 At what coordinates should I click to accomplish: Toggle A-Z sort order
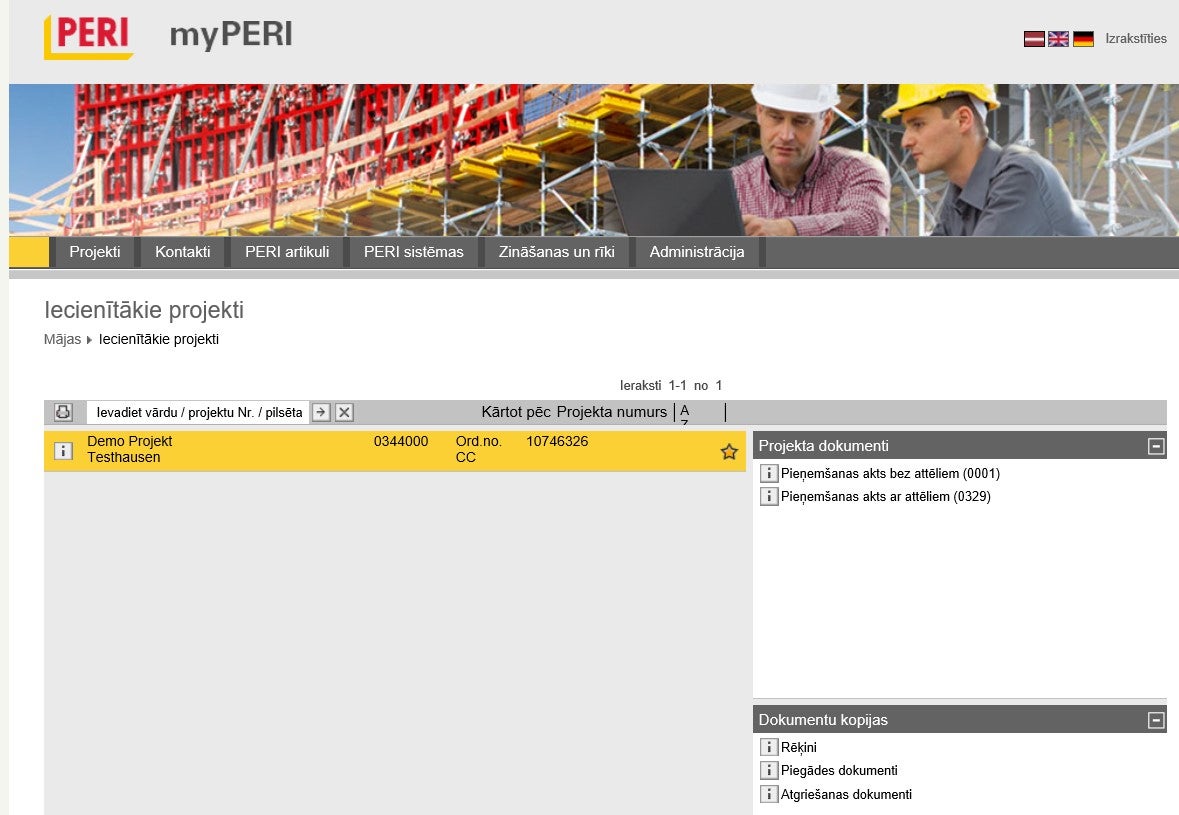(685, 412)
